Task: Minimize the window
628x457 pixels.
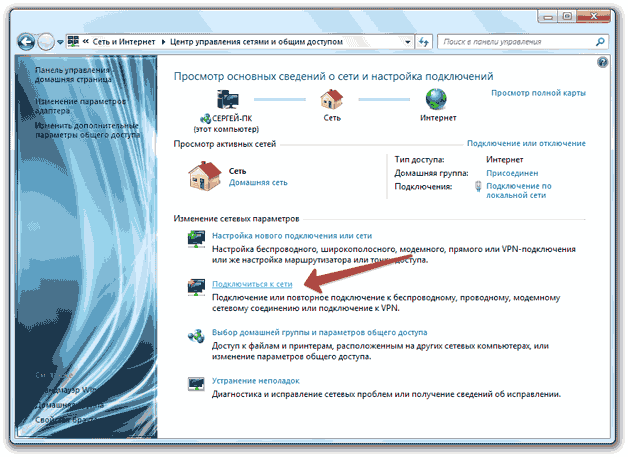Action: point(548,16)
